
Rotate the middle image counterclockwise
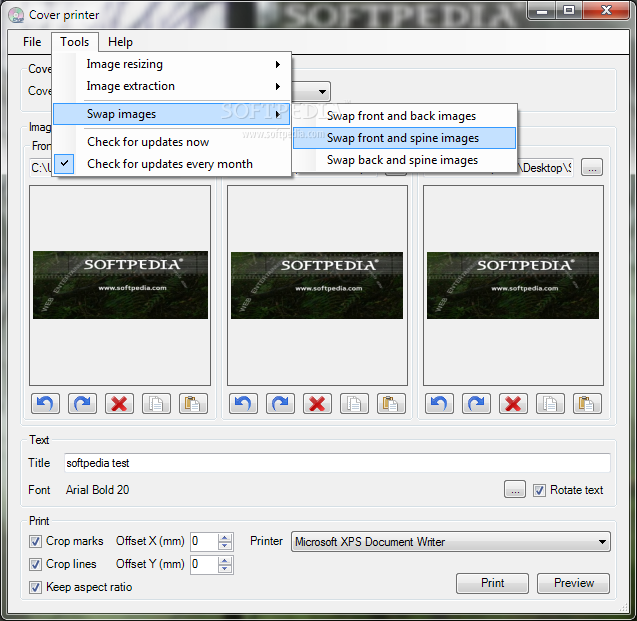(243, 403)
